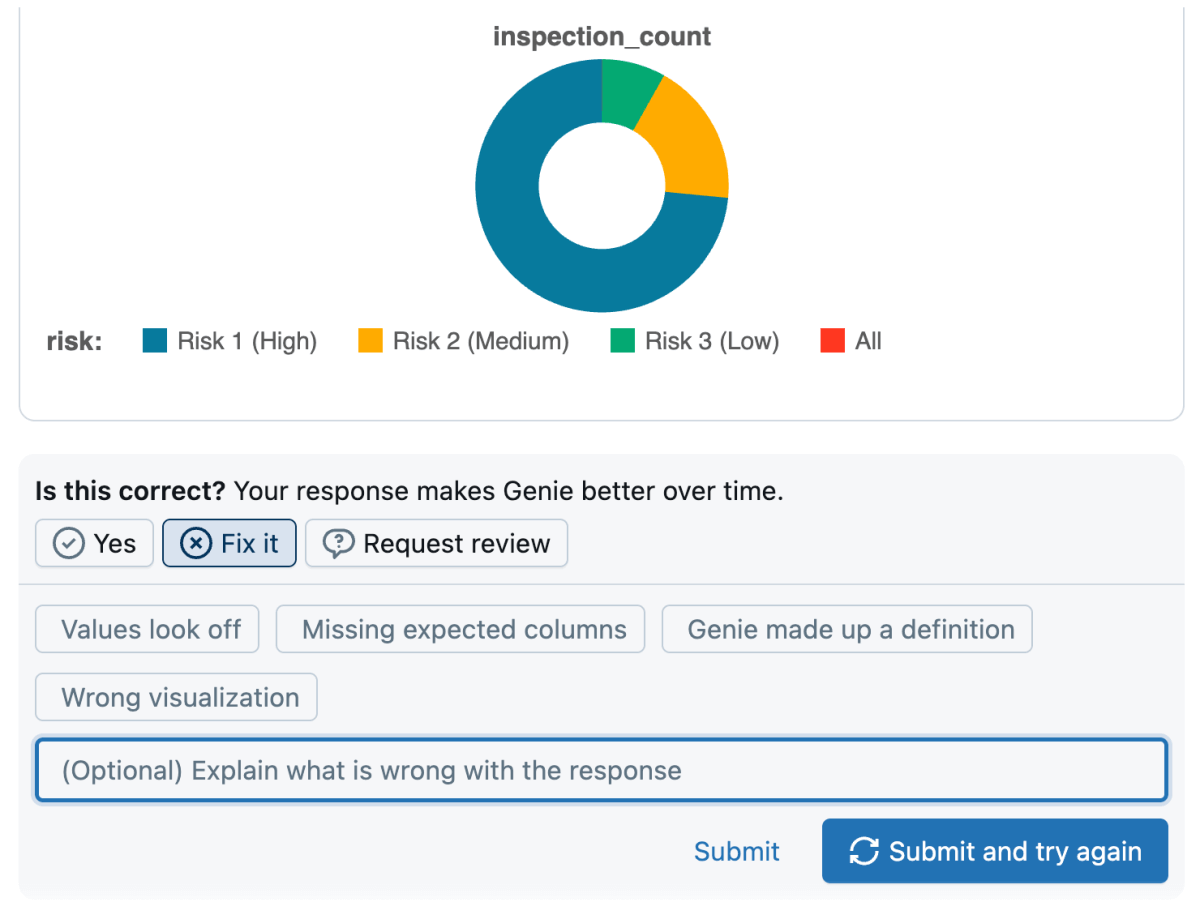This screenshot has width=1200, height=919.
Task: Toggle the Missing expected columns chip
Action: click(x=461, y=630)
